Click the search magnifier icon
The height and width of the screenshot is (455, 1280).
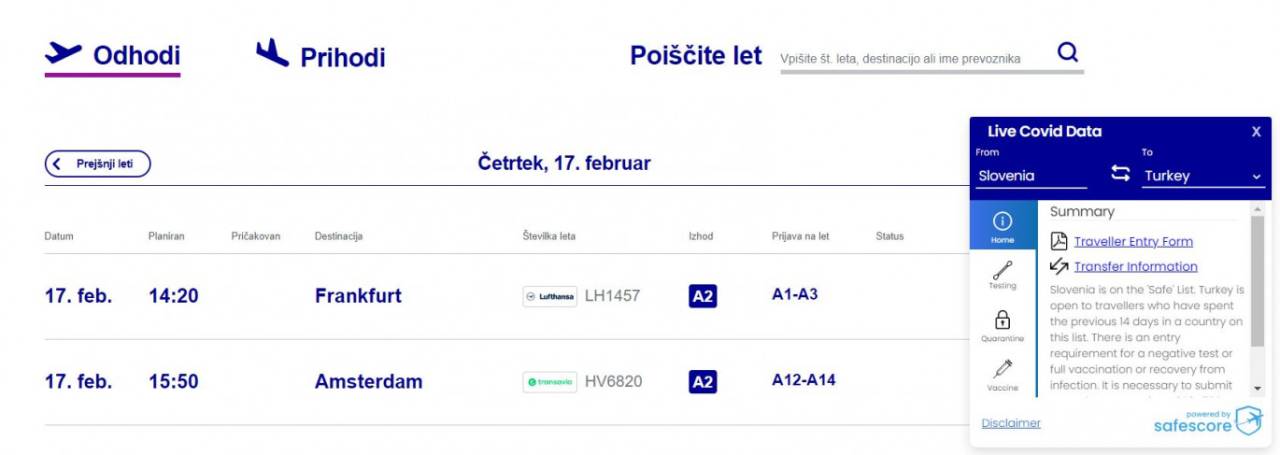point(1068,54)
